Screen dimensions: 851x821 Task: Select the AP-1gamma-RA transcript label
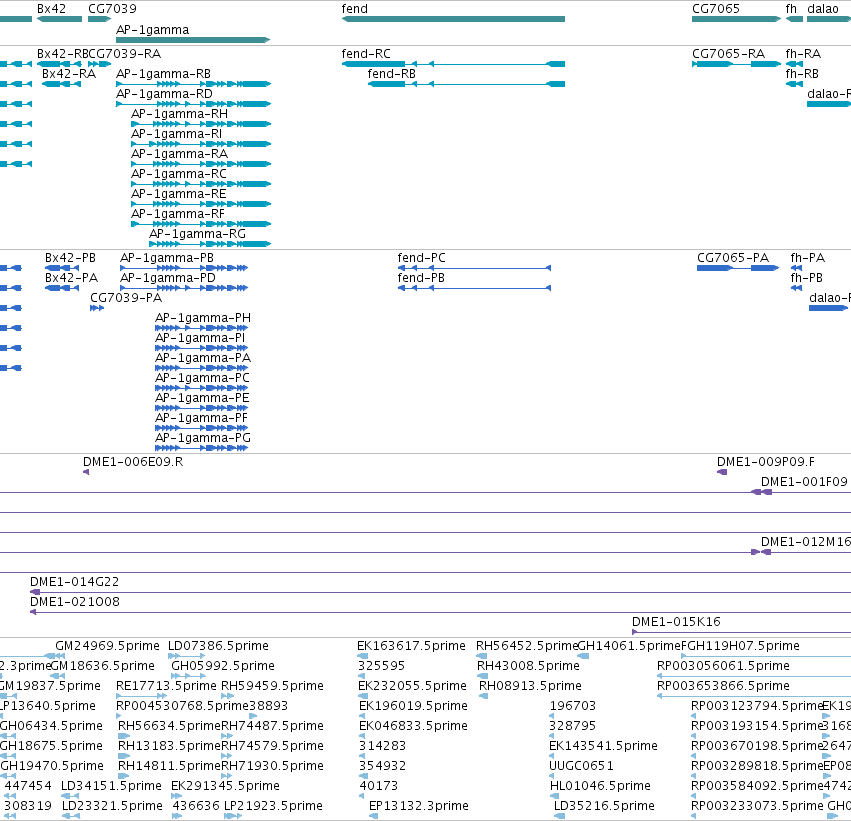pyautogui.click(x=180, y=154)
